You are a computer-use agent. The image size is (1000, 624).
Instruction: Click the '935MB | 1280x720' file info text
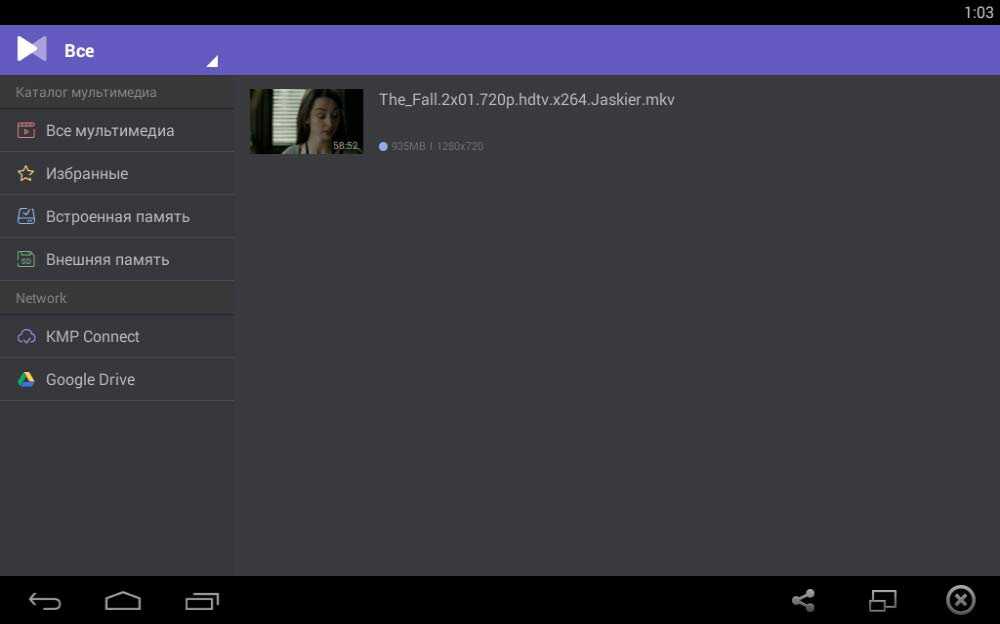click(438, 146)
